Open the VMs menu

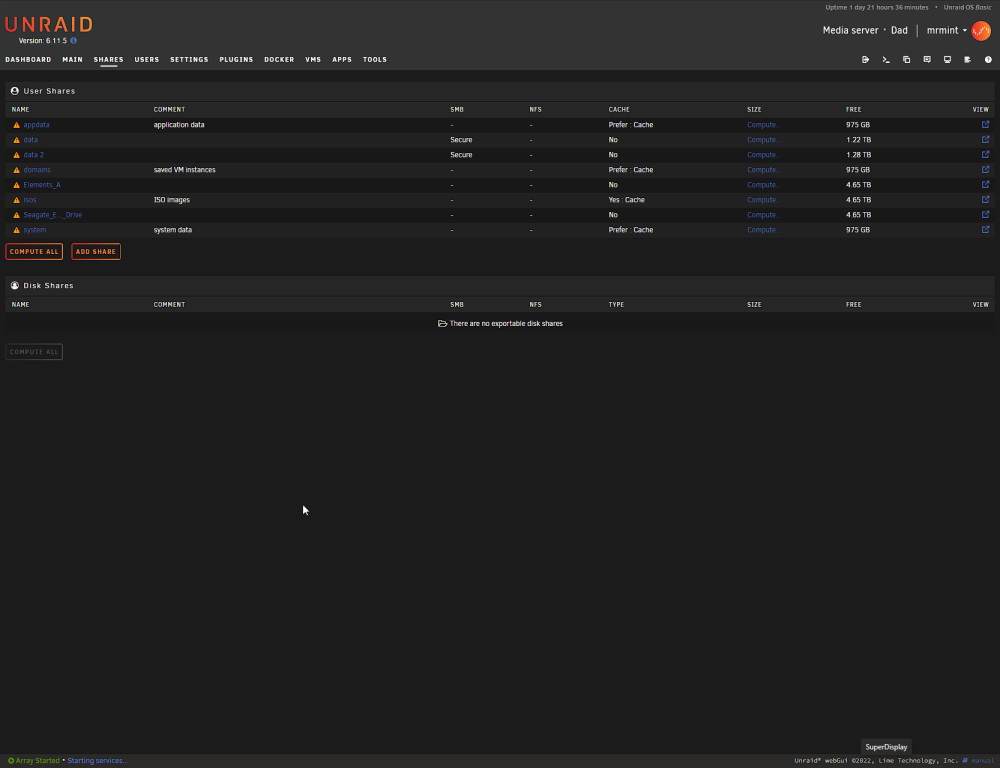pyautogui.click(x=313, y=59)
